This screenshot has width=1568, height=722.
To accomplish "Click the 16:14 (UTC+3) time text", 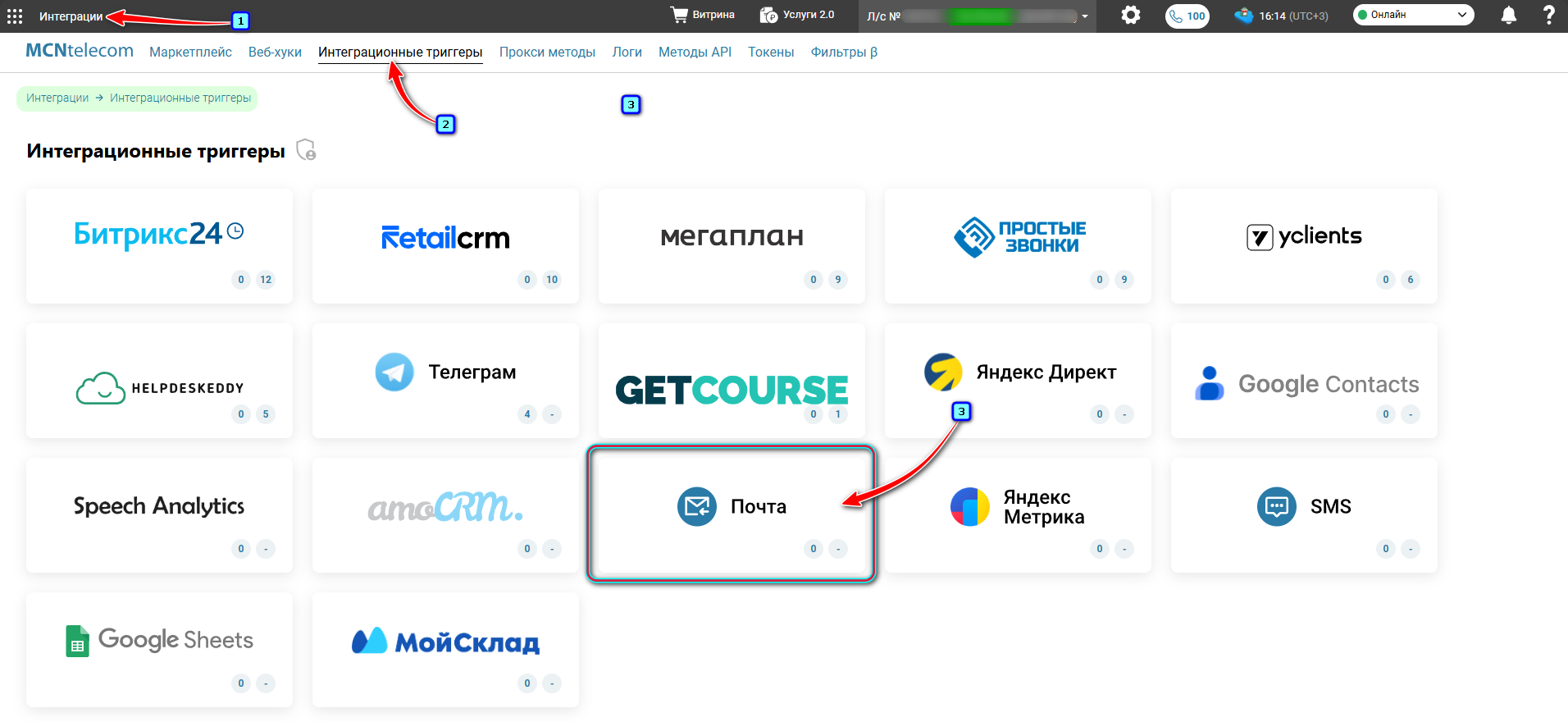I will (1294, 16).
